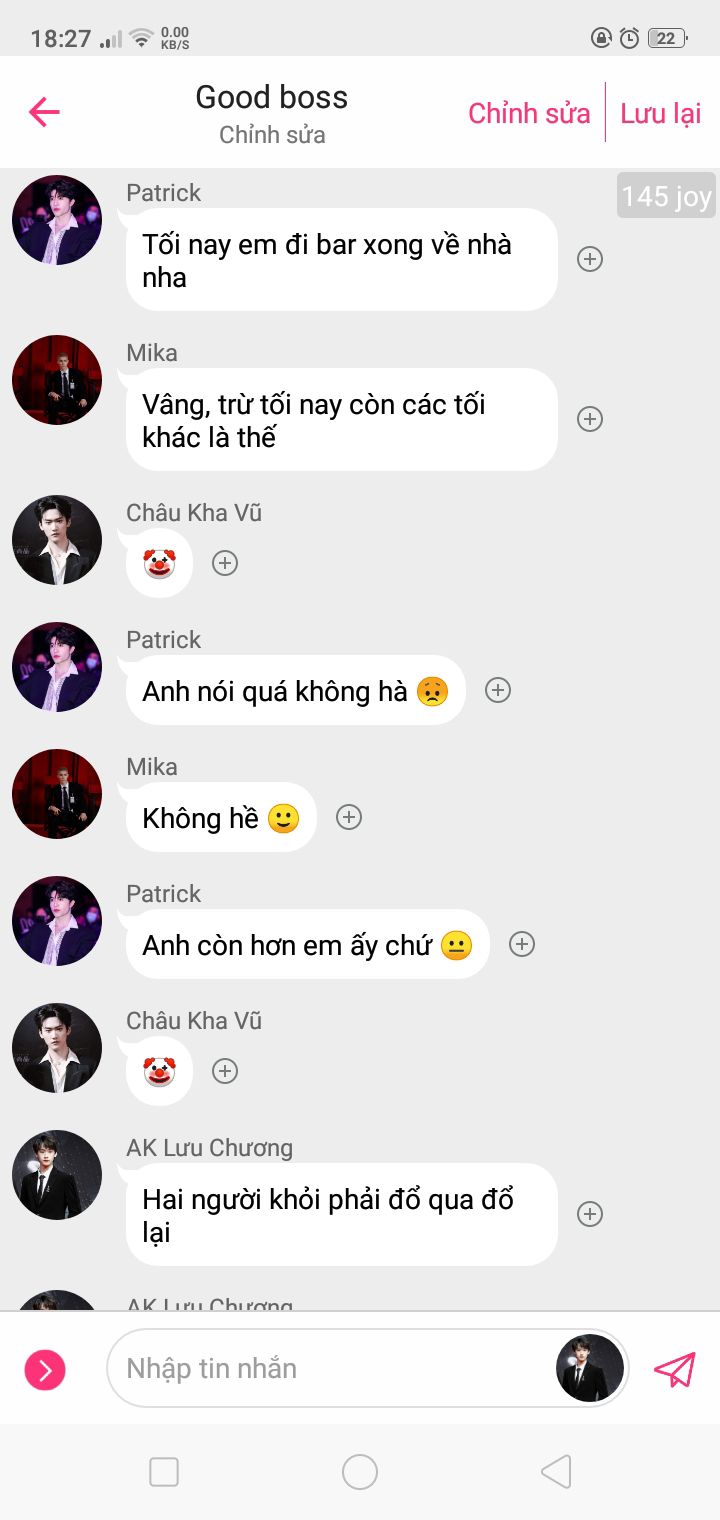Tap the plus icon beside 'Anh còn hơn em ấy chứ'
This screenshot has height=1520, width=720.
click(x=522, y=944)
